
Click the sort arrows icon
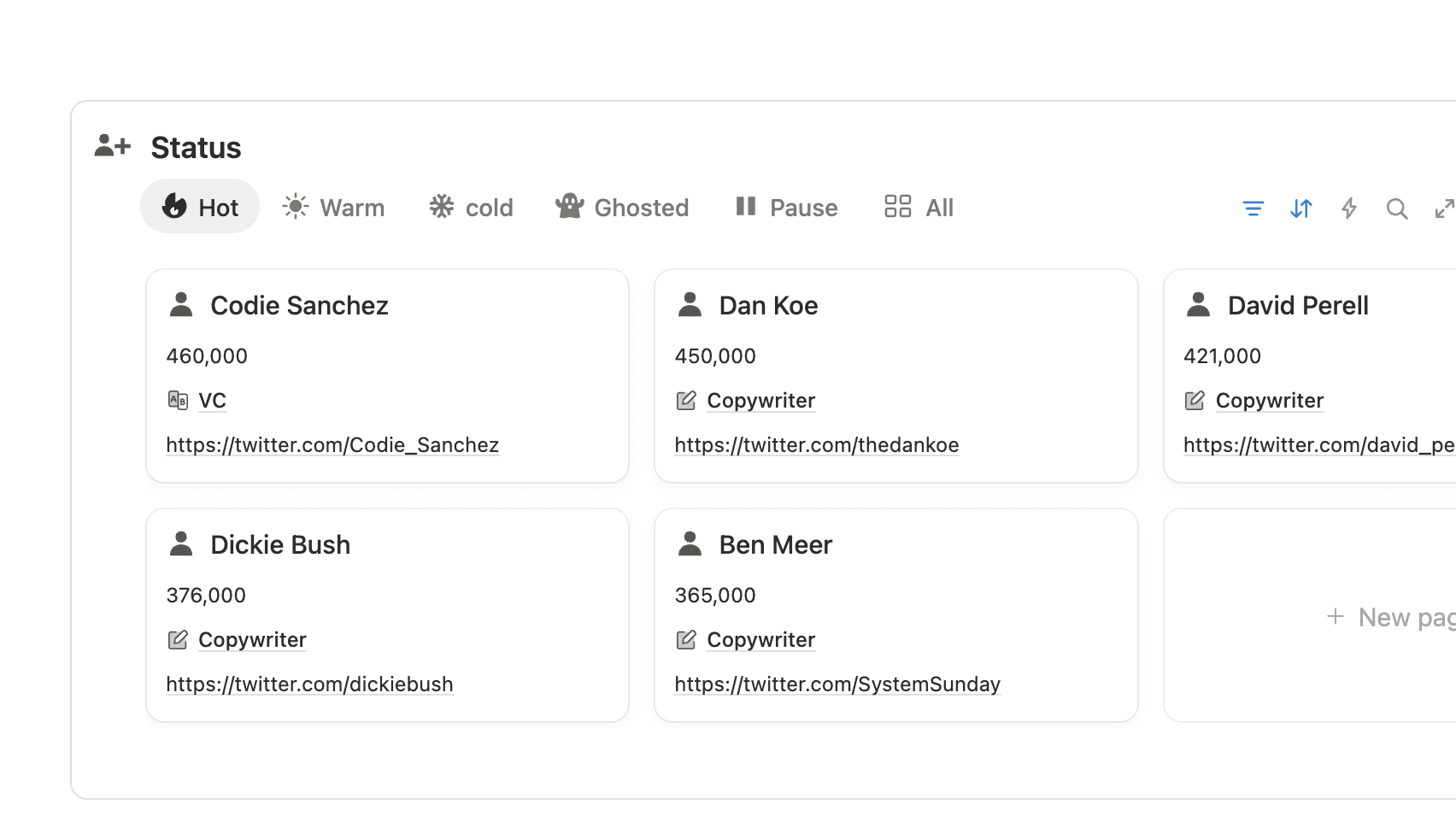coord(1300,208)
